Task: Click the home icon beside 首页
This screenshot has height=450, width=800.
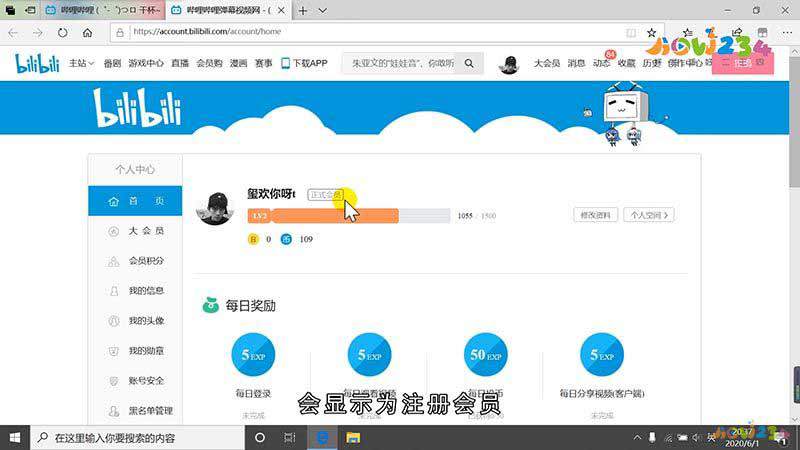Action: click(x=113, y=202)
